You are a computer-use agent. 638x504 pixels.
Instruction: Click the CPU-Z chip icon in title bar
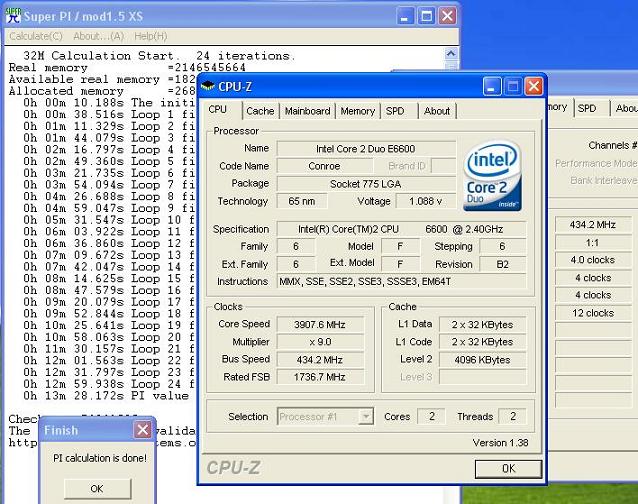(x=208, y=86)
